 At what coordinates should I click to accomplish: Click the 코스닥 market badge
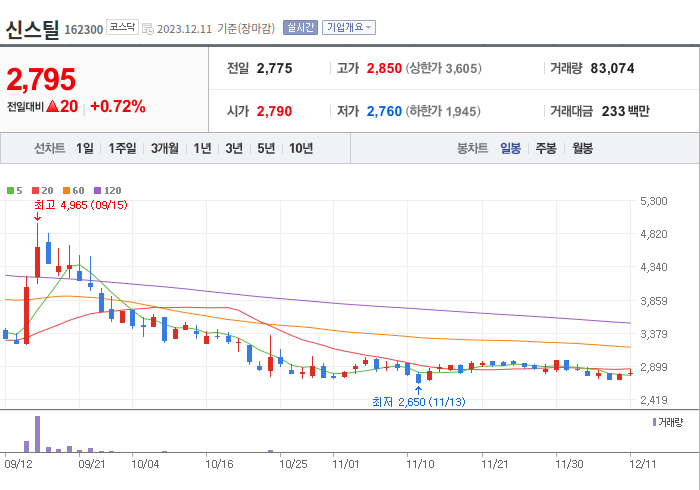[122, 27]
